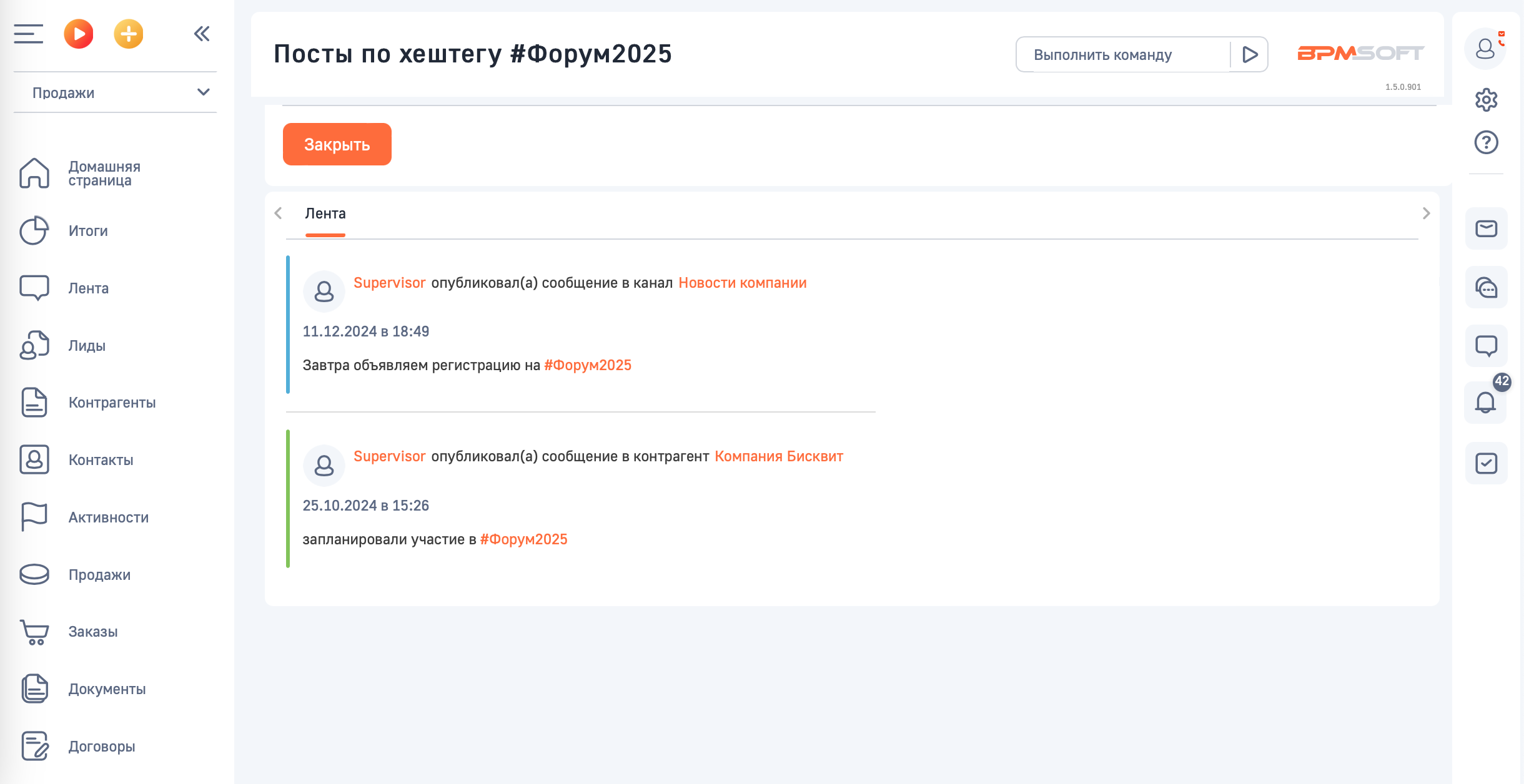Open the user profile icon
This screenshot has width=1524, height=784.
[x=1485, y=49]
